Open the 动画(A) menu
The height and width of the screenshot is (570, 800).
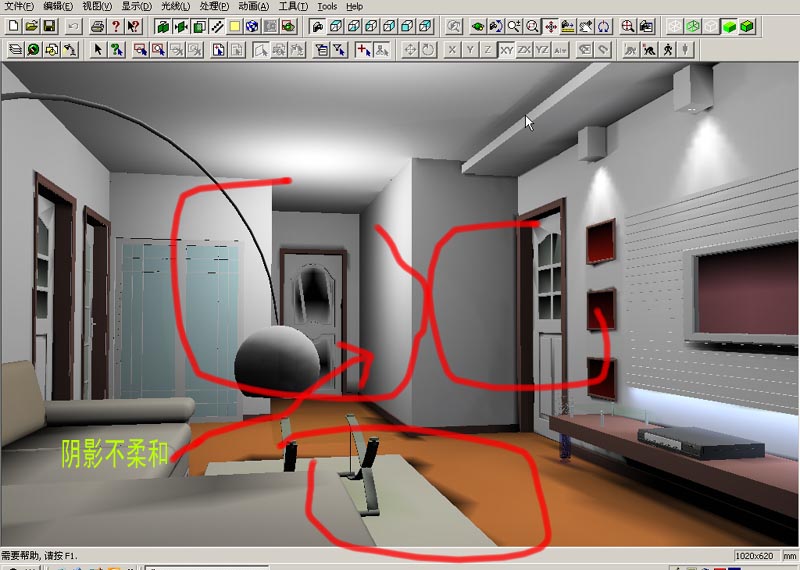tap(254, 6)
